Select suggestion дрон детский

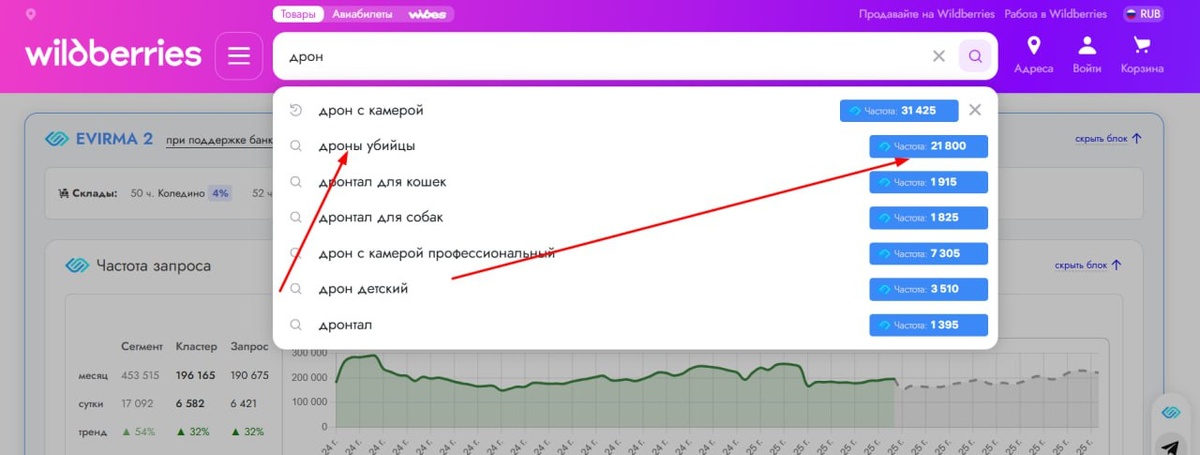coord(363,289)
